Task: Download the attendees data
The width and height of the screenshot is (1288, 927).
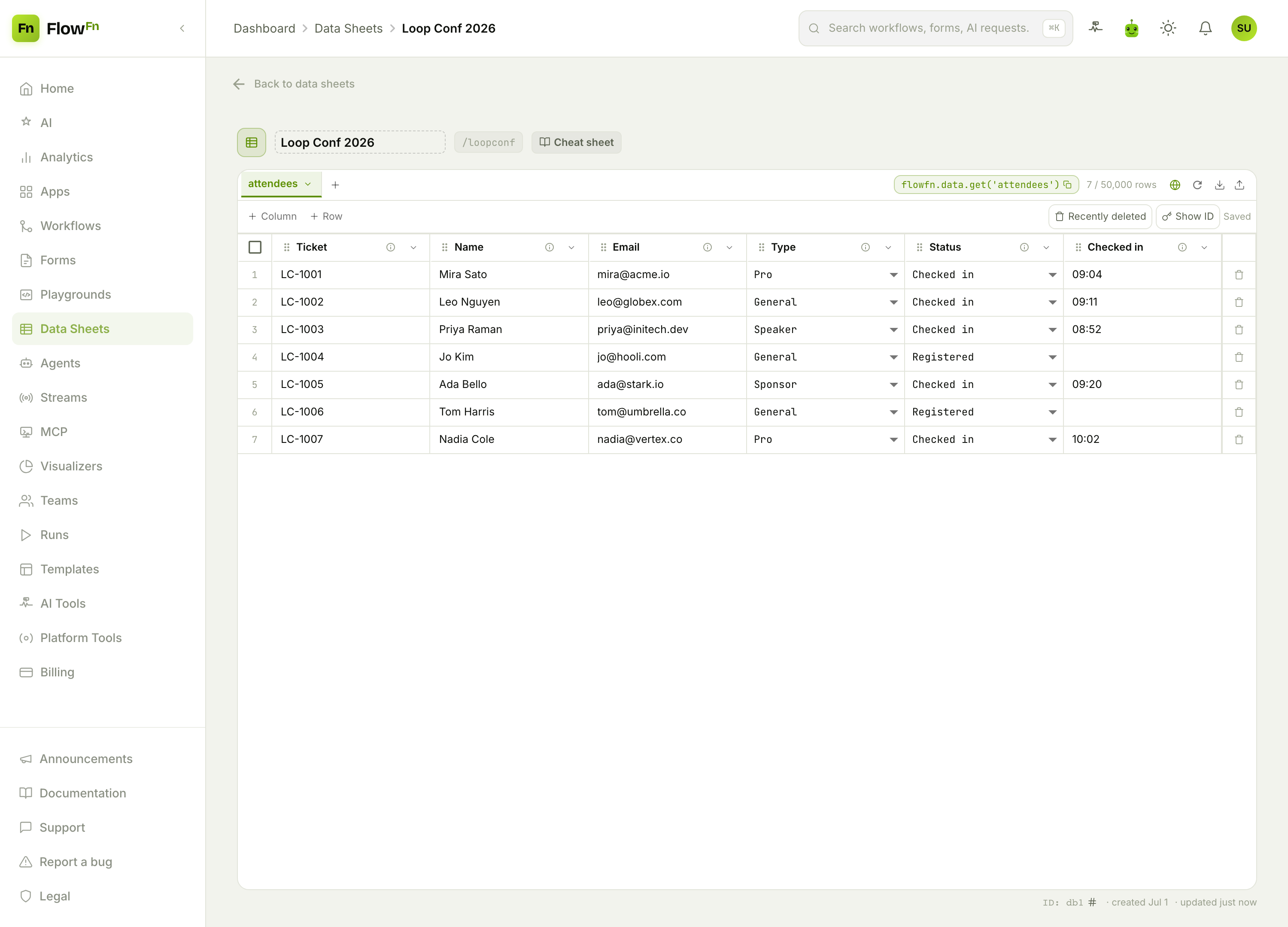Action: (1219, 185)
